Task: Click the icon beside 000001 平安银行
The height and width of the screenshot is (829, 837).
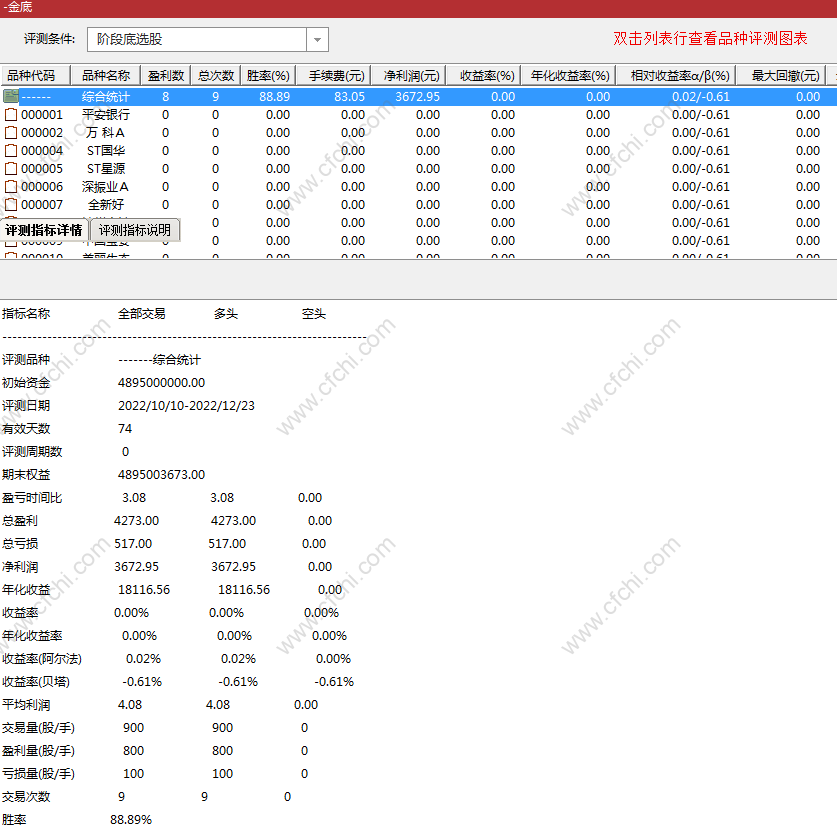Action: [x=11, y=115]
